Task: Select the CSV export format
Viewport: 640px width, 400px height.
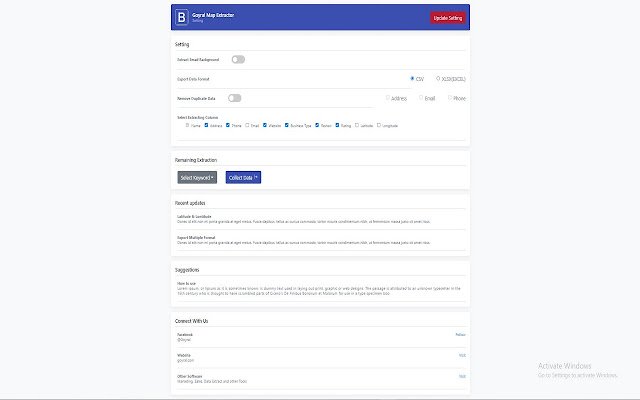Action: 412,78
